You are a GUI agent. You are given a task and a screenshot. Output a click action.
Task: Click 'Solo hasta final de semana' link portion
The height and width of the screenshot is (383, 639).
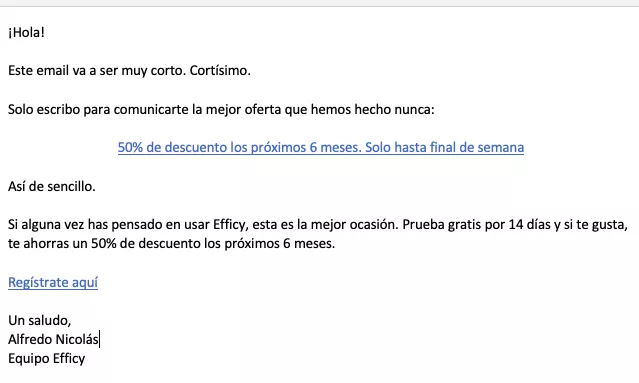click(x=444, y=147)
